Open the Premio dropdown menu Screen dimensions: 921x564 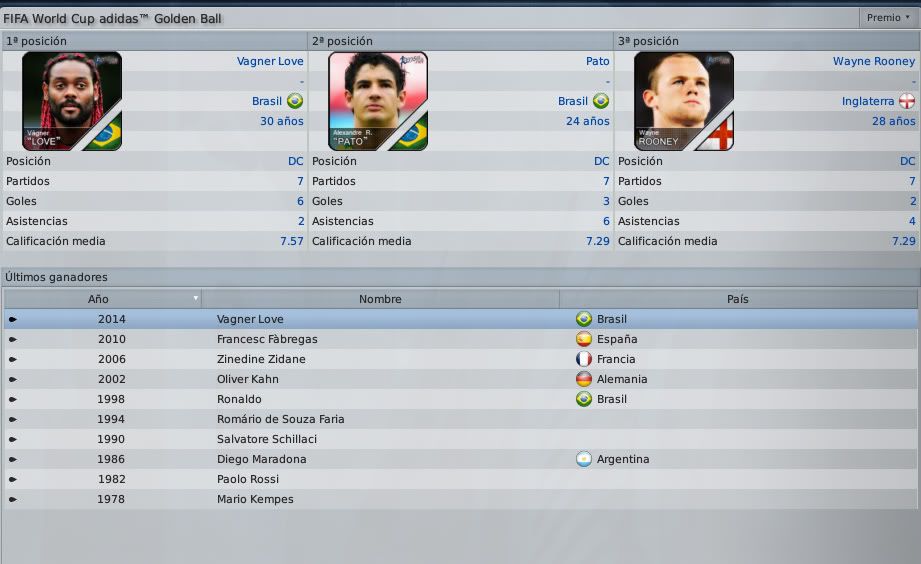(889, 18)
